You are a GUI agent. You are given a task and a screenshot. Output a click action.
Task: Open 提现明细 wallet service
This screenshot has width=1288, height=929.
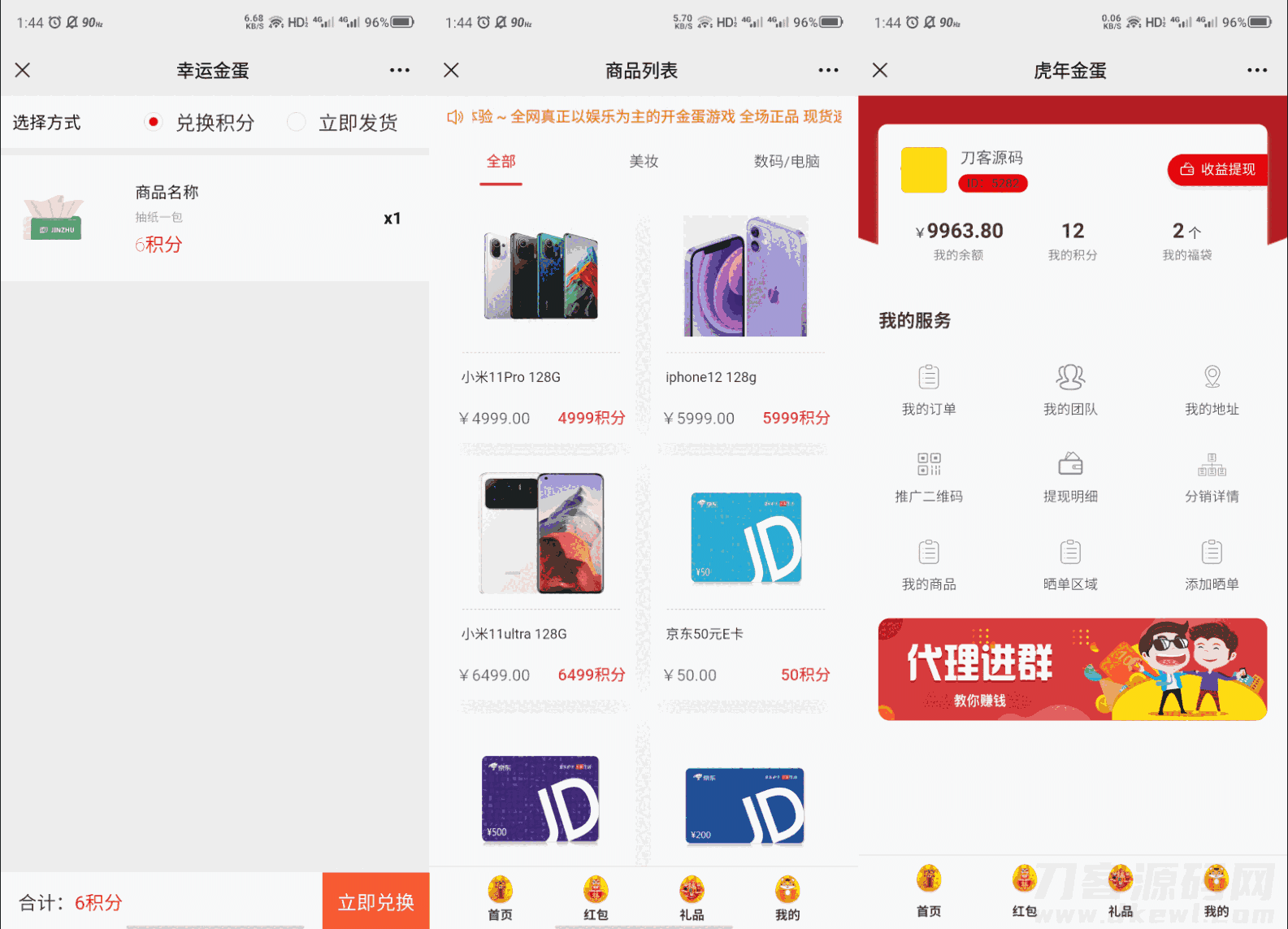(1070, 478)
